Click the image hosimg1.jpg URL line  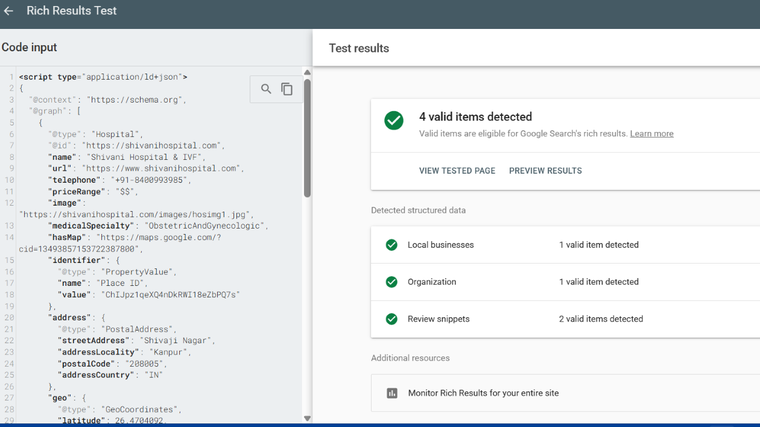[136, 214]
